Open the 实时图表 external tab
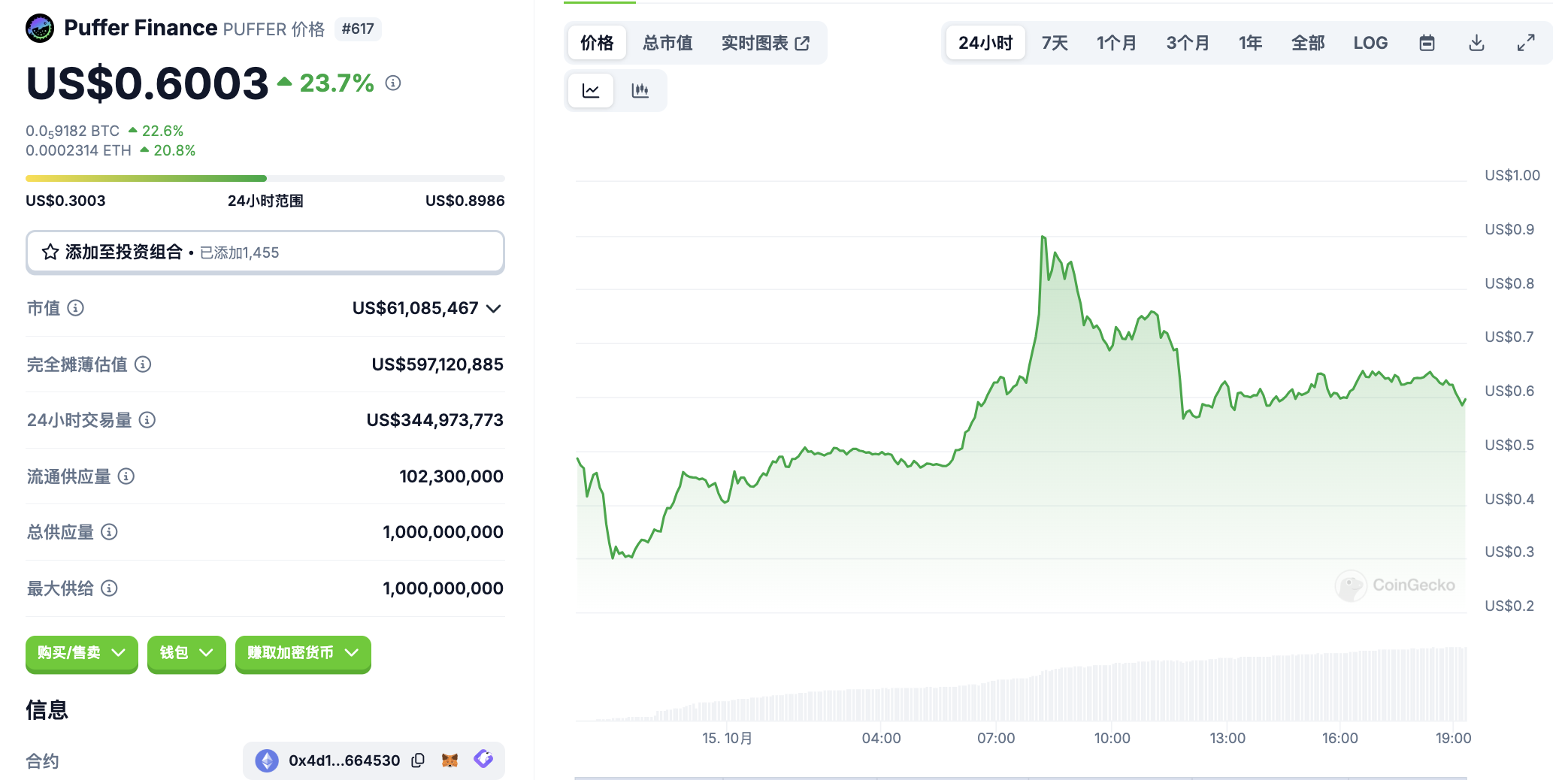 pyautogui.click(x=765, y=43)
